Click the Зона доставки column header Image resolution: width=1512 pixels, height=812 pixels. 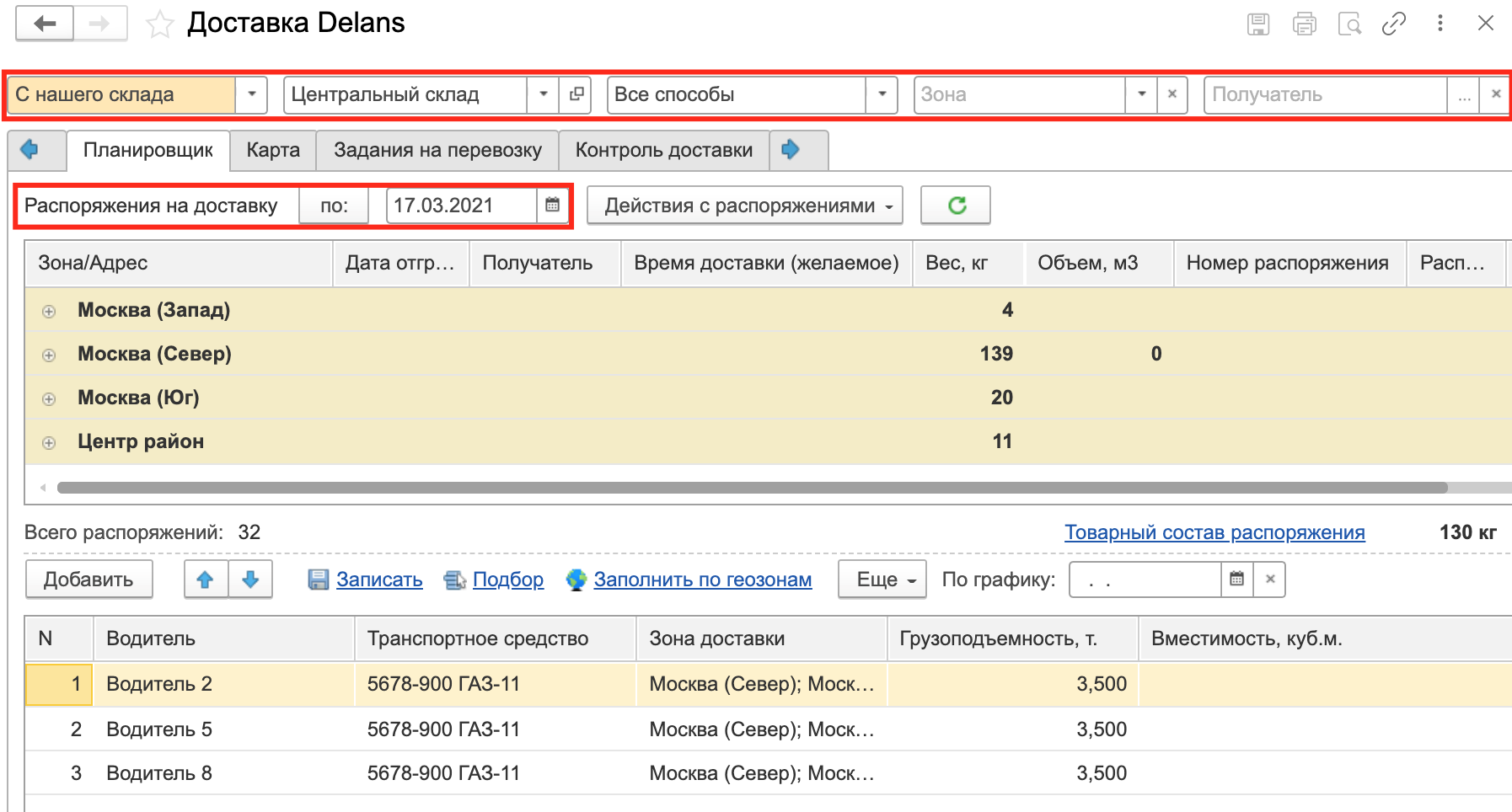click(762, 638)
